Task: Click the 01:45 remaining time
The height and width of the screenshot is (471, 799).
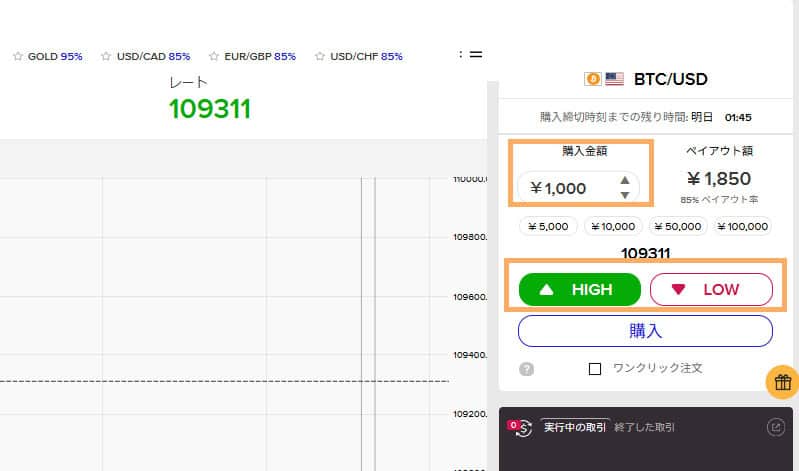Action: click(x=738, y=118)
